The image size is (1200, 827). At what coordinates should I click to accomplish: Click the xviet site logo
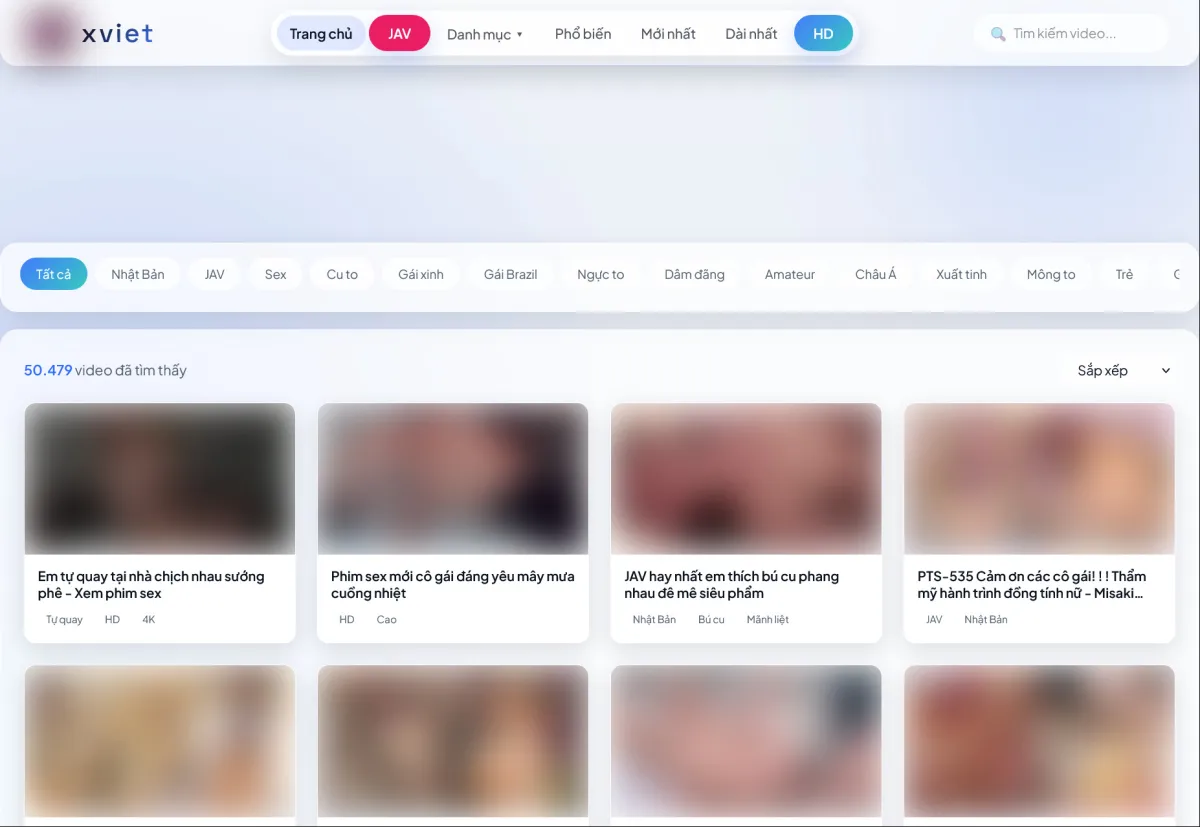pos(92,34)
